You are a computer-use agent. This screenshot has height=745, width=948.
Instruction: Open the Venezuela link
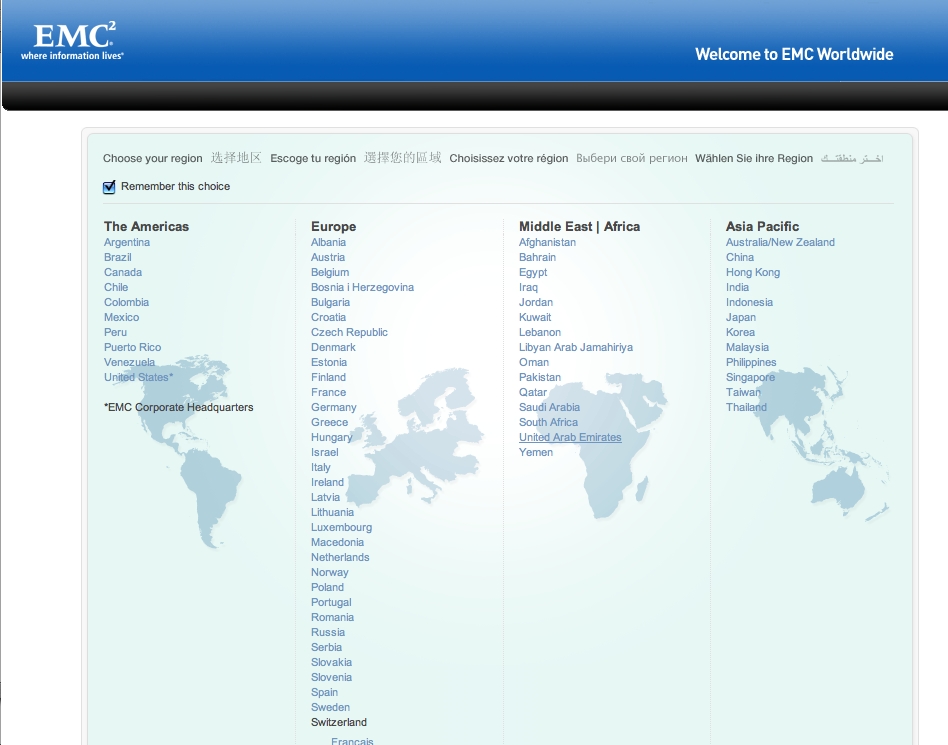[x=129, y=363]
